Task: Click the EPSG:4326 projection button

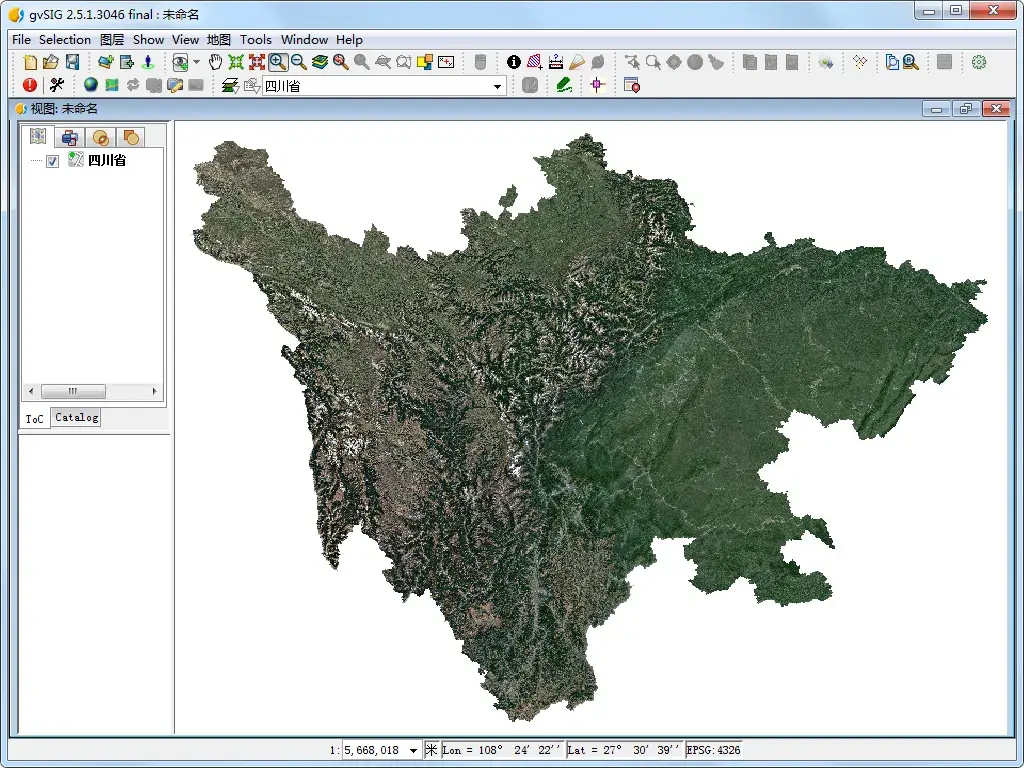Action: pos(712,749)
